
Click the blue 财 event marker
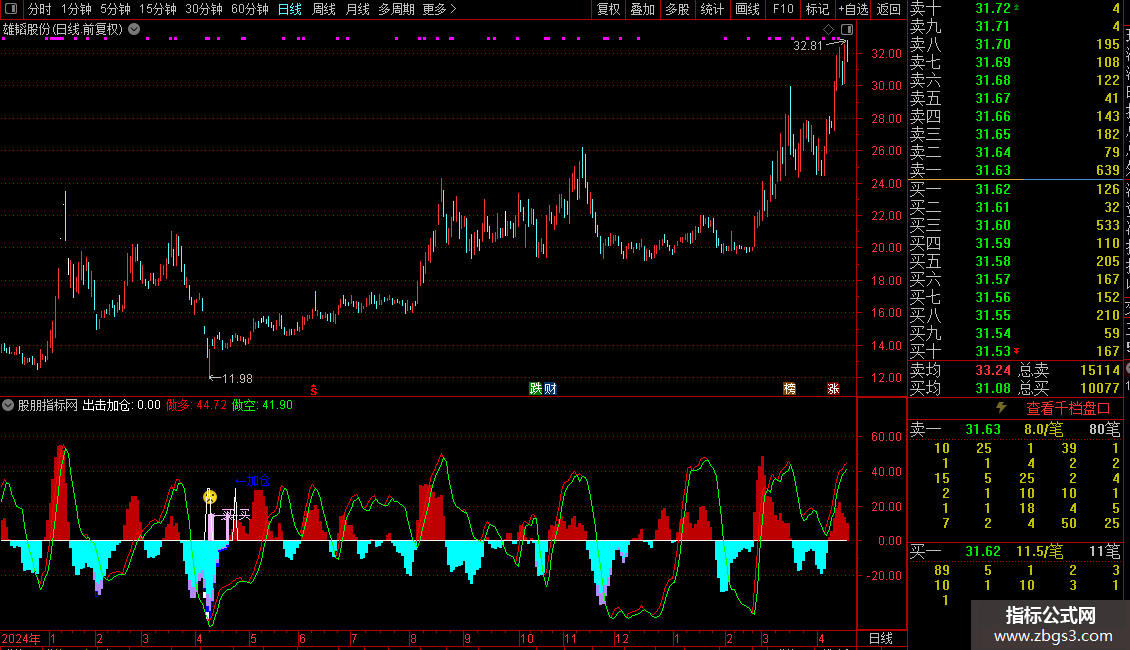coord(550,388)
